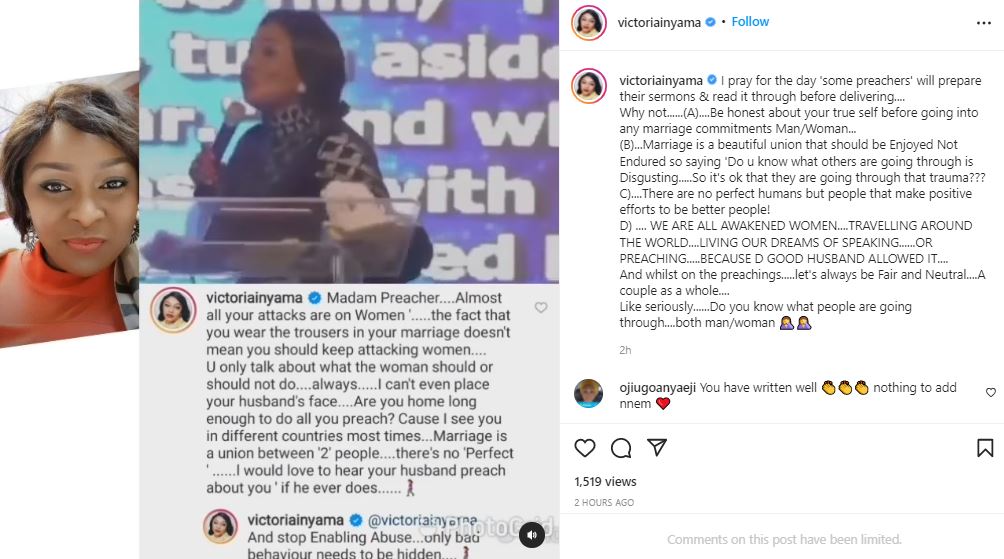Play or pause the preacher video
The image size is (1004, 559).
(x=349, y=142)
